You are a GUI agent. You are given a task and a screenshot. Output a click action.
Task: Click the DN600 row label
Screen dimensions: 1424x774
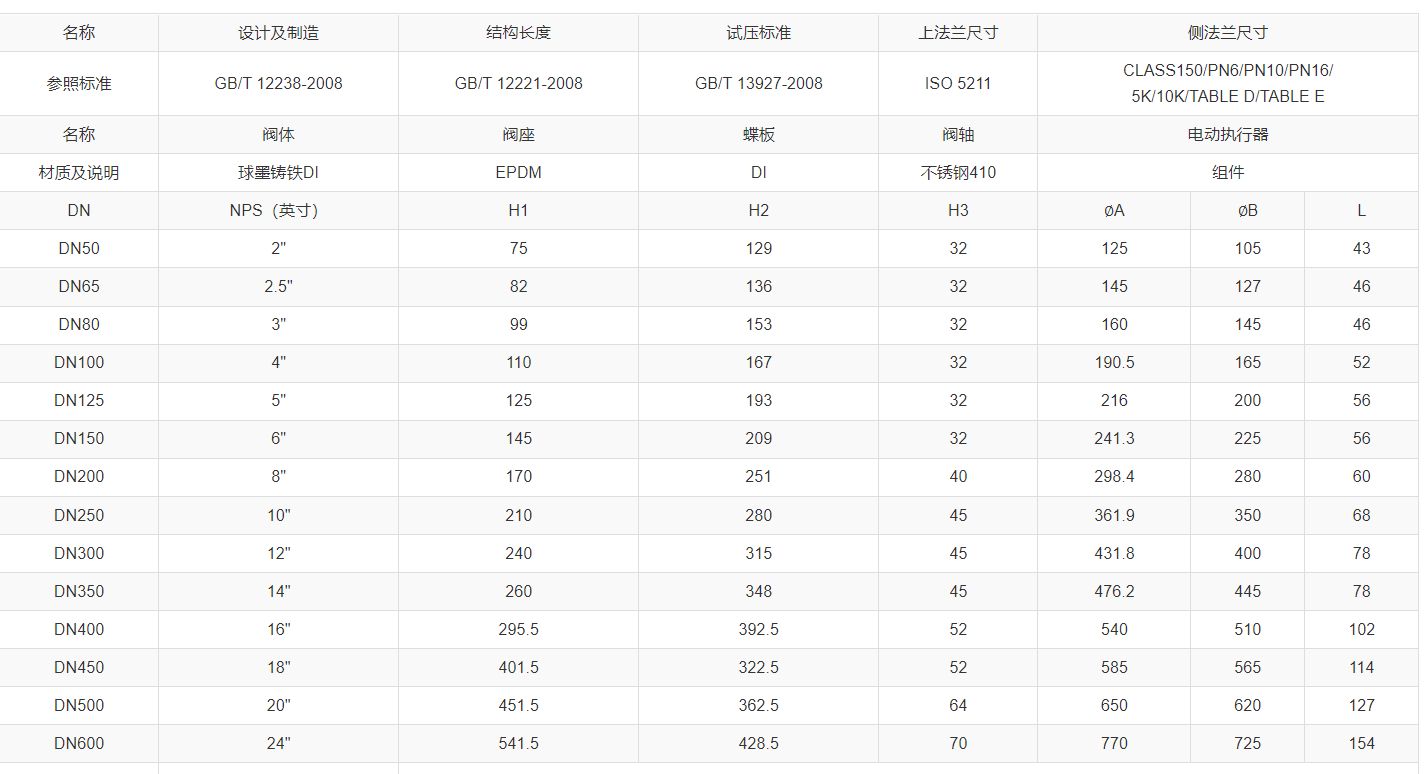[79, 744]
